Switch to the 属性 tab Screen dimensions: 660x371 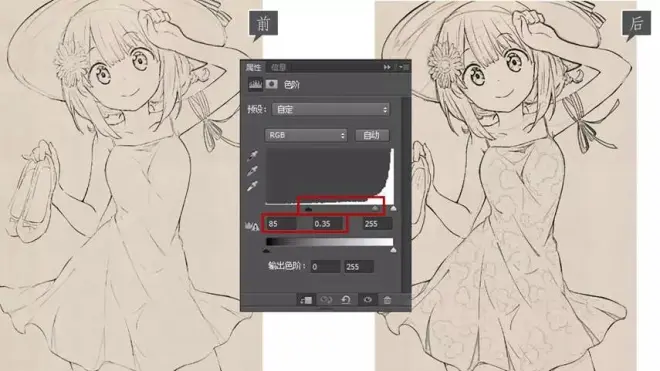coord(254,67)
